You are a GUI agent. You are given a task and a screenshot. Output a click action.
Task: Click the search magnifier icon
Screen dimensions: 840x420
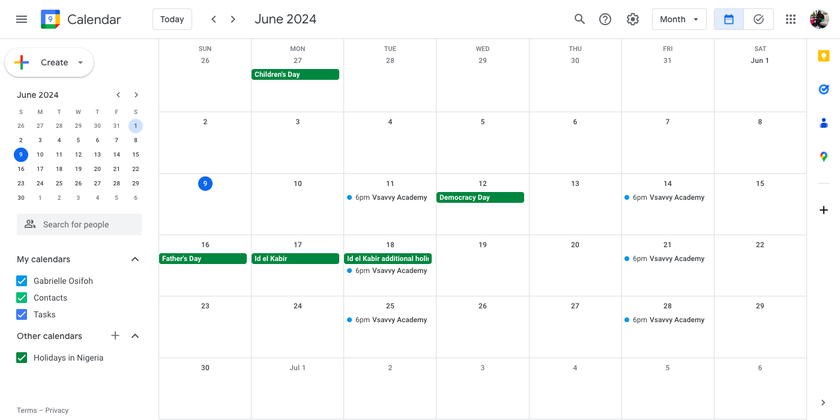click(x=579, y=19)
